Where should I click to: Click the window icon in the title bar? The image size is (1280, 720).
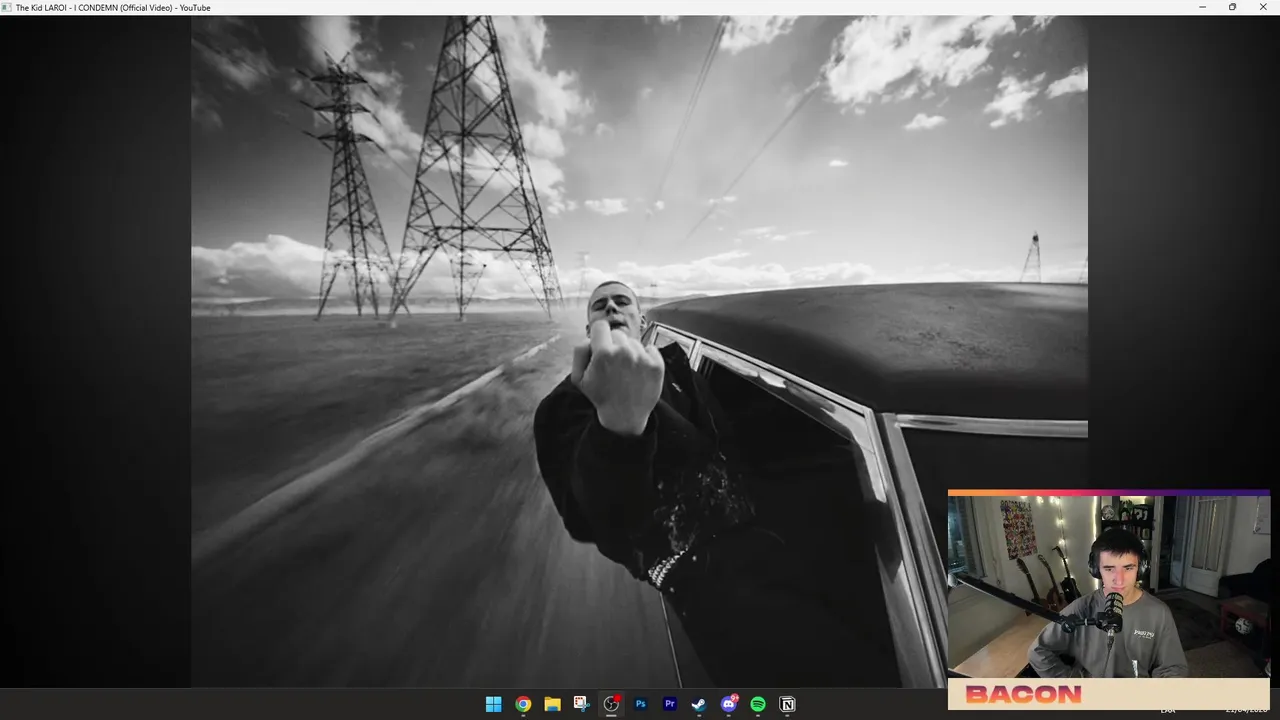[7, 7]
